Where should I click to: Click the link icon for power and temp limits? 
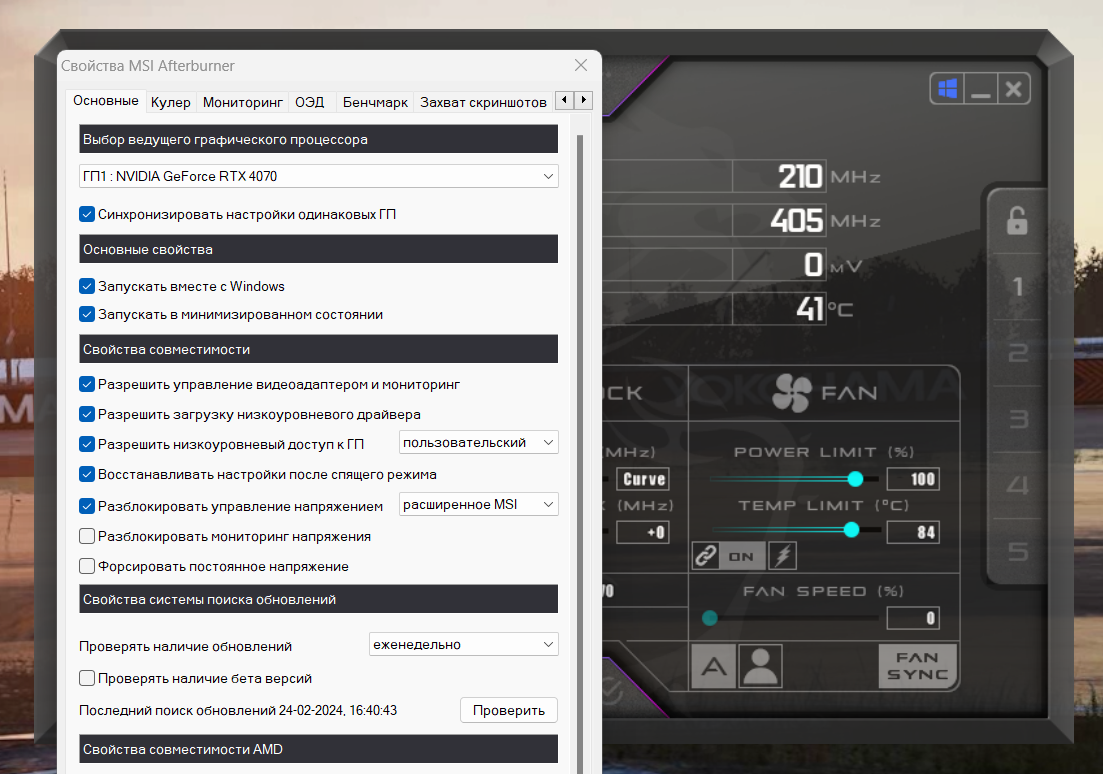click(x=706, y=556)
